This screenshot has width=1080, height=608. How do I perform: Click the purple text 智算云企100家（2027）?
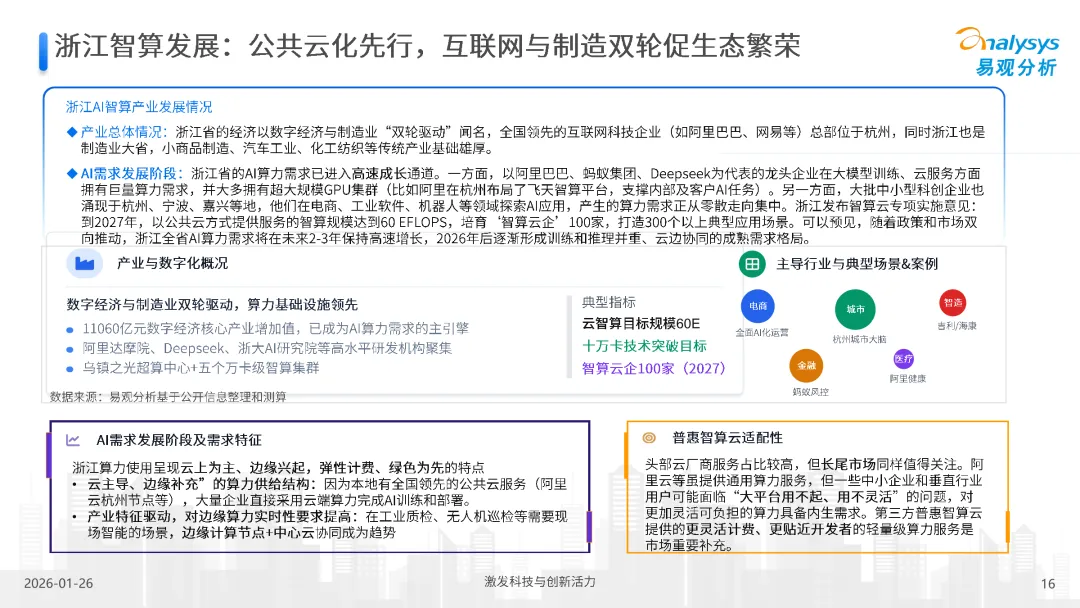(654, 368)
